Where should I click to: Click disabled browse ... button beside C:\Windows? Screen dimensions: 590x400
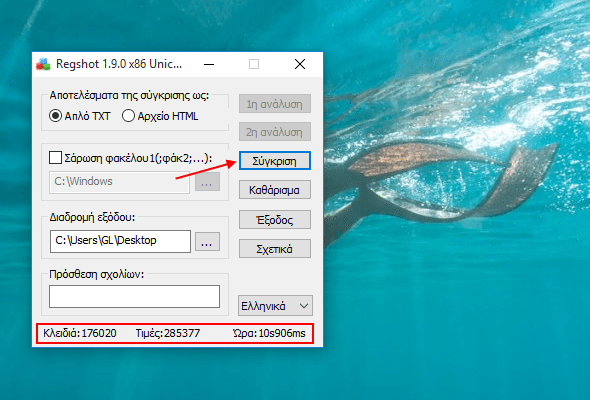click(x=207, y=182)
